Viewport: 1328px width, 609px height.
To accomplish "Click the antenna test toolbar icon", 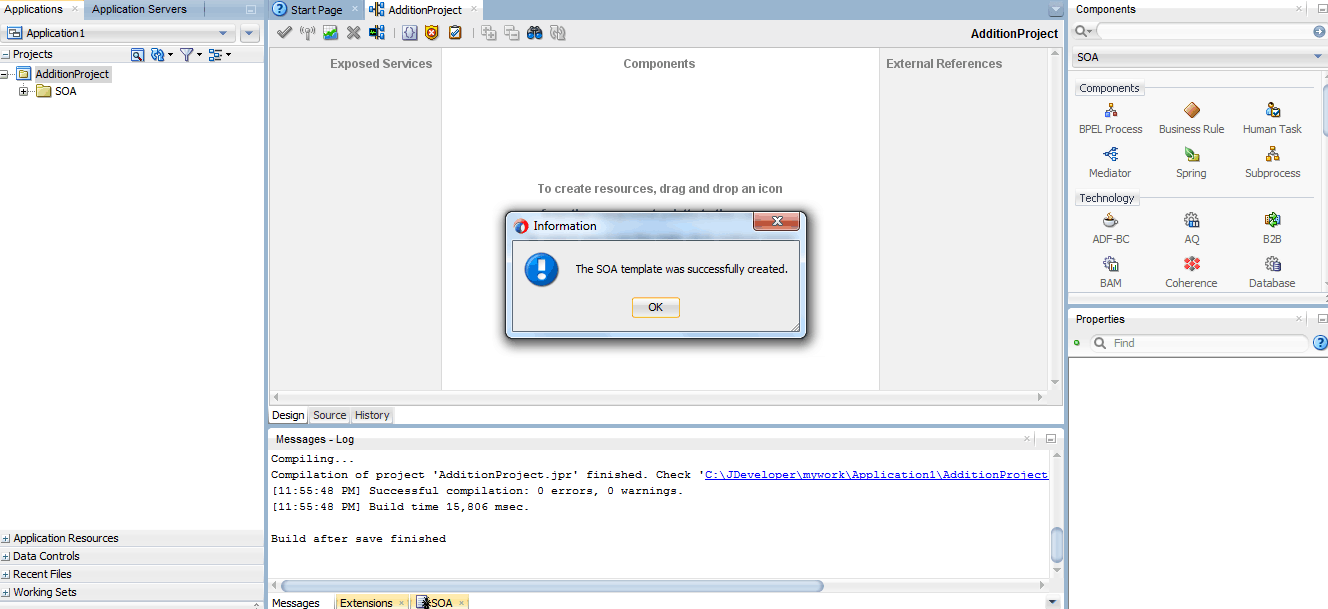I will pos(307,33).
